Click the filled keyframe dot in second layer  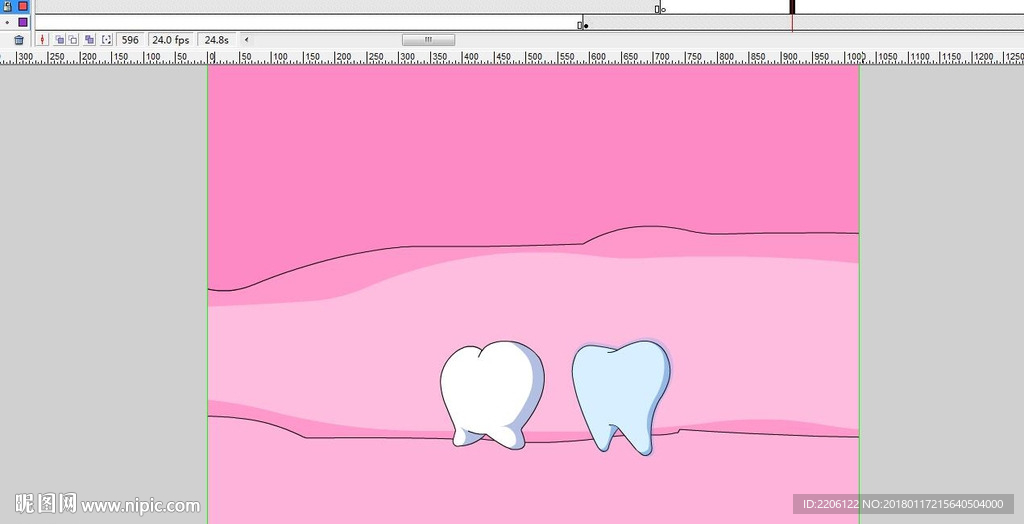pyautogui.click(x=586, y=26)
